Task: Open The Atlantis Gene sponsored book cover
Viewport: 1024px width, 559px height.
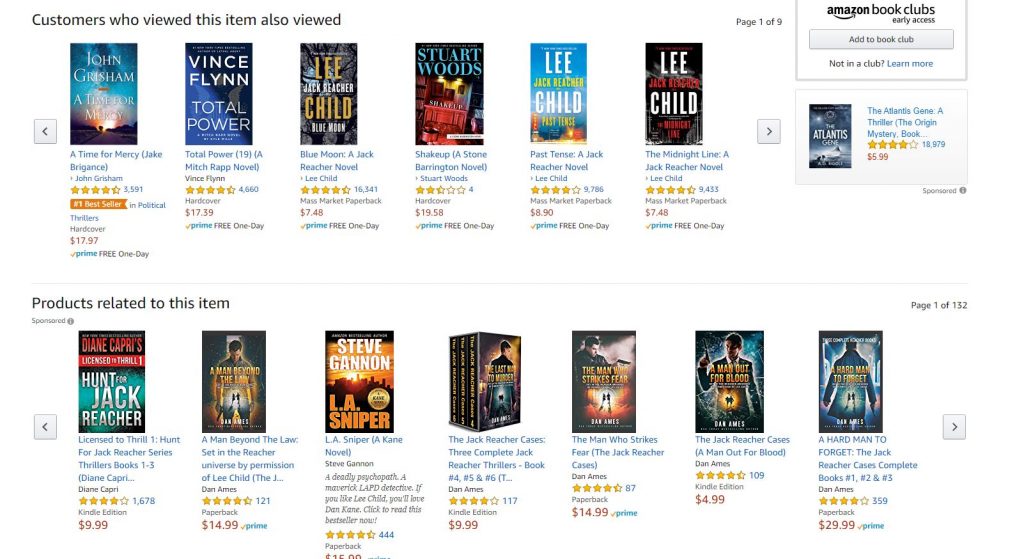Action: coord(830,136)
